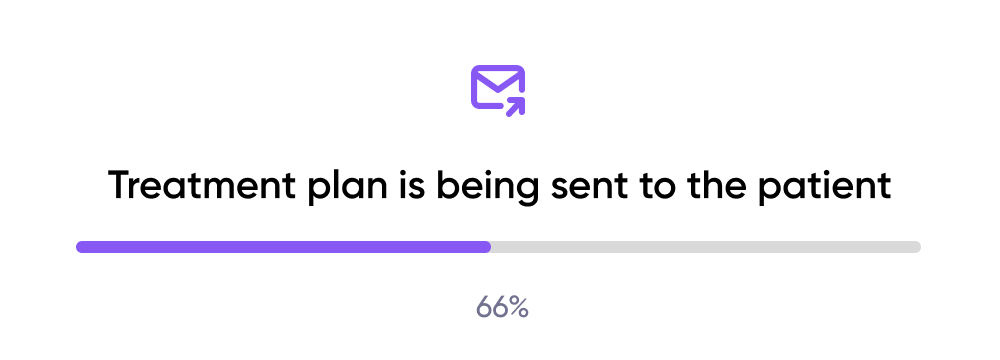Click the 66% progress label

(502, 308)
